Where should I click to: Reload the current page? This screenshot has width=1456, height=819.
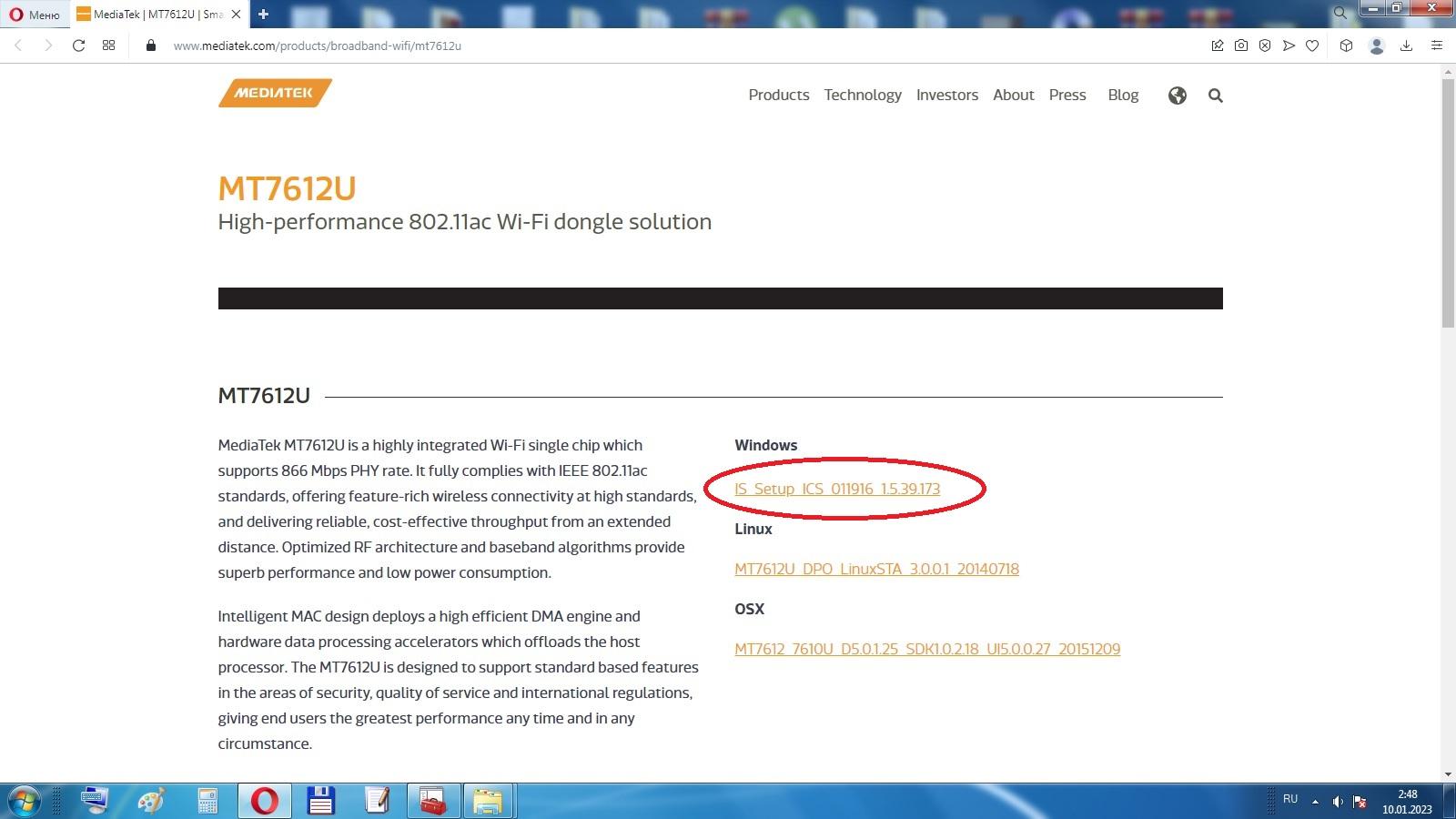[x=79, y=45]
